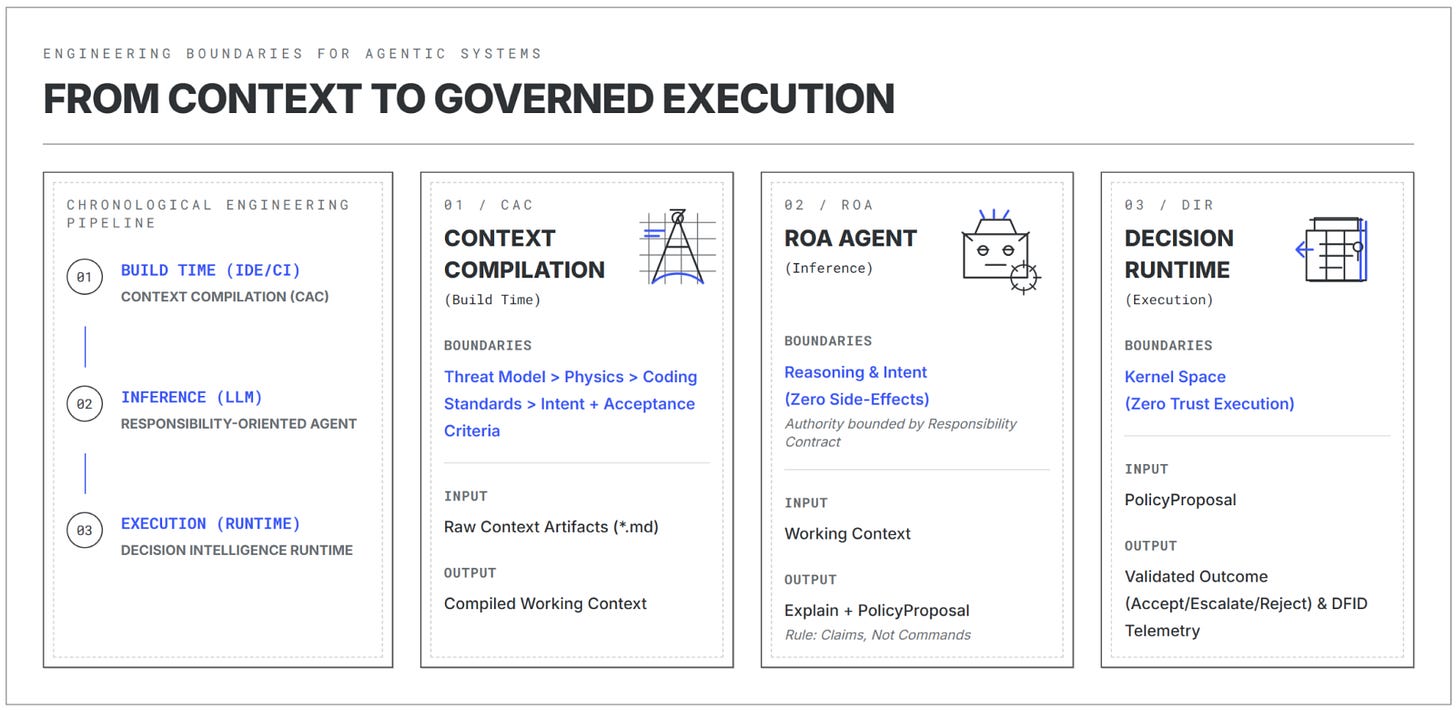
Task: Click the CONTEXT COMPILATION card title
Action: [524, 254]
